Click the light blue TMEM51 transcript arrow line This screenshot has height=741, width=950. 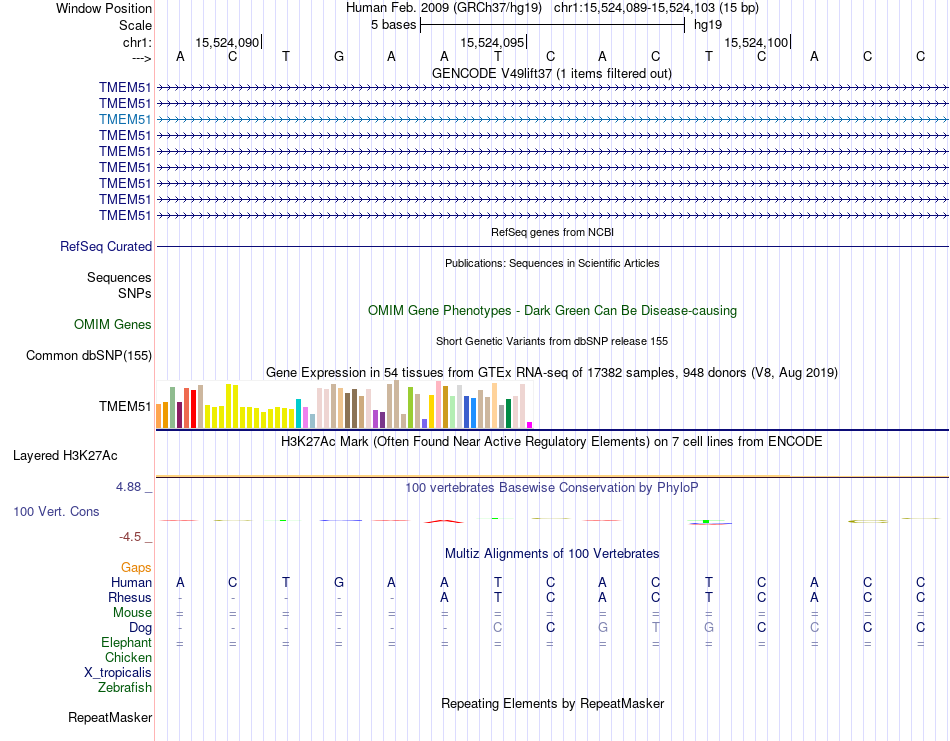[x=552, y=119]
